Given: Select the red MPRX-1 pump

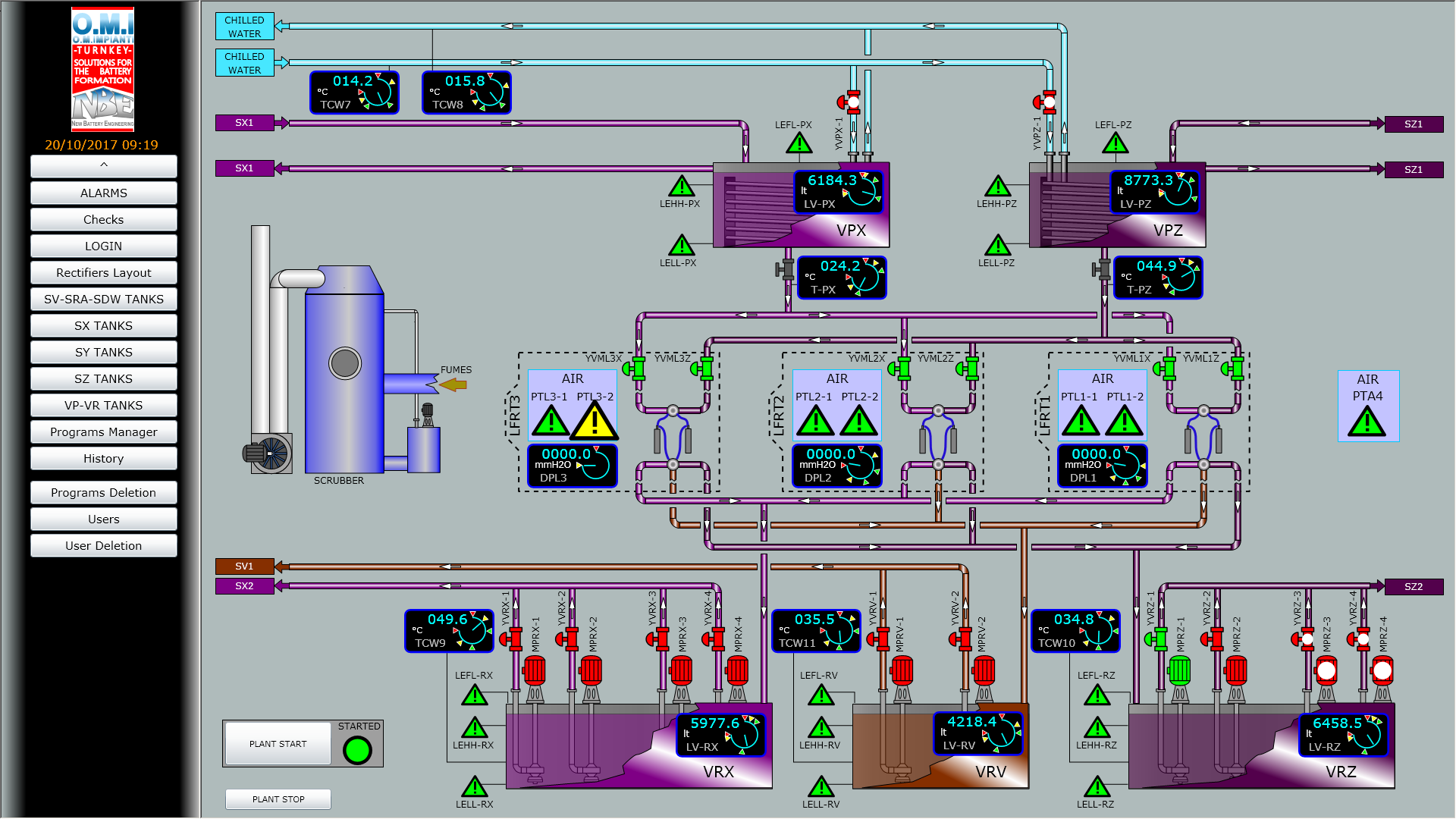Looking at the screenshot, I should tap(535, 670).
